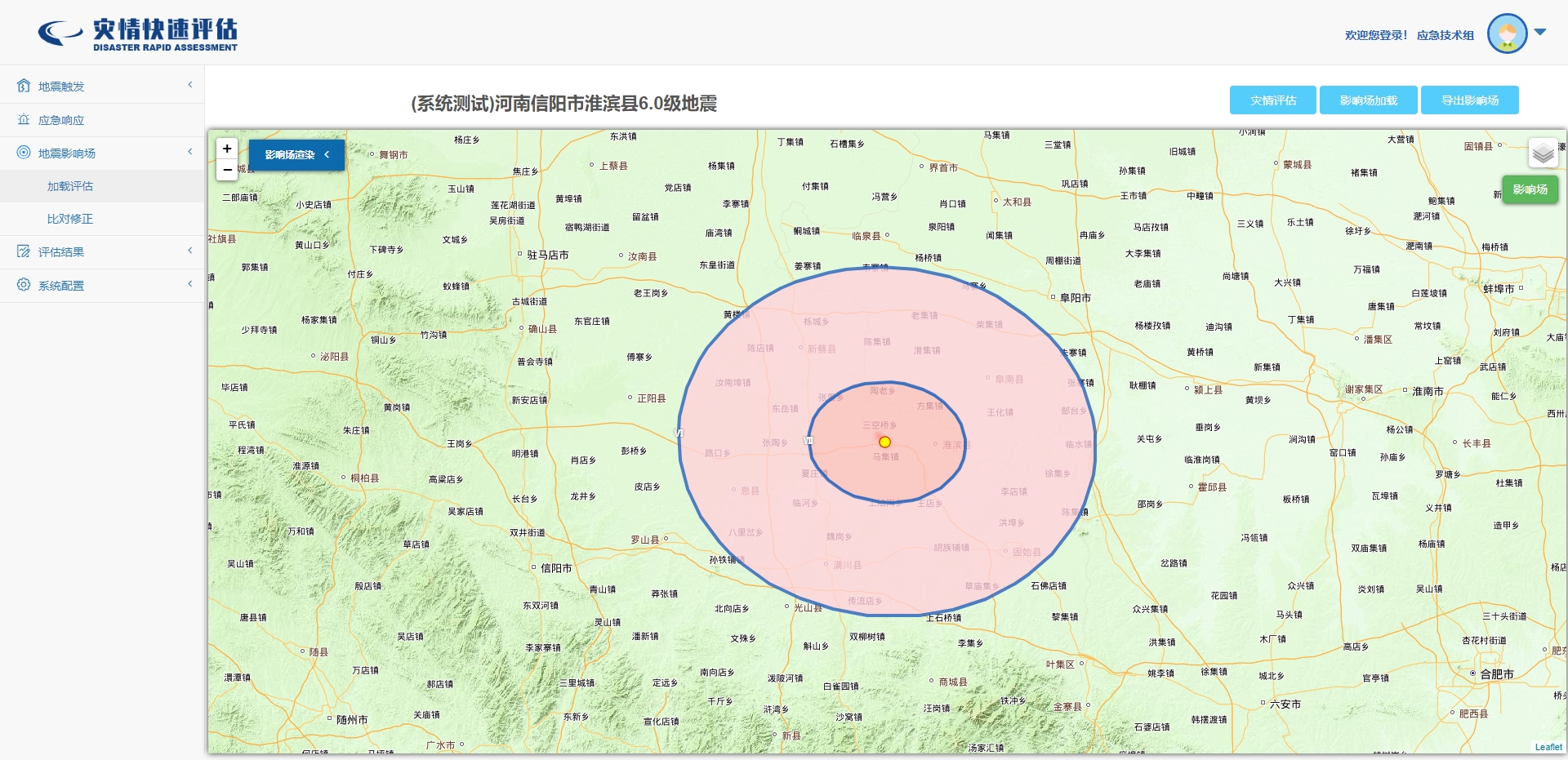Click the 系统配置 gear icon
The image size is (1568, 760).
24,285
